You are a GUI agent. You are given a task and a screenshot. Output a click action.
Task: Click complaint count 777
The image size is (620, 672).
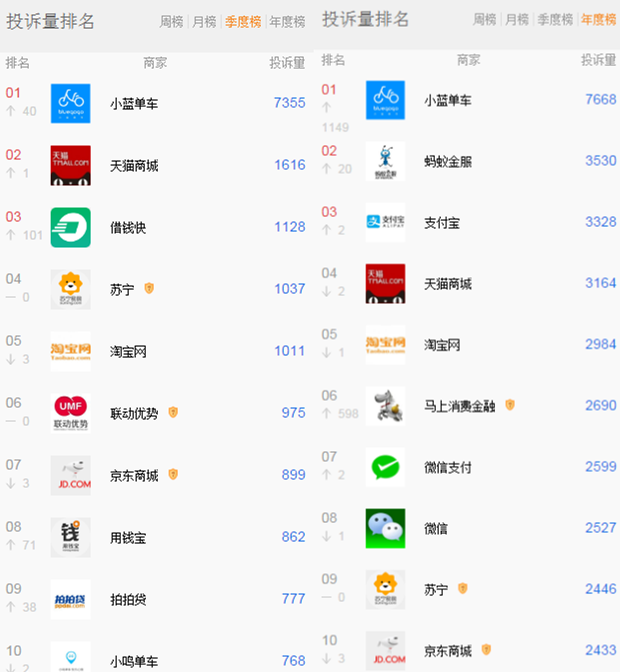click(x=294, y=599)
